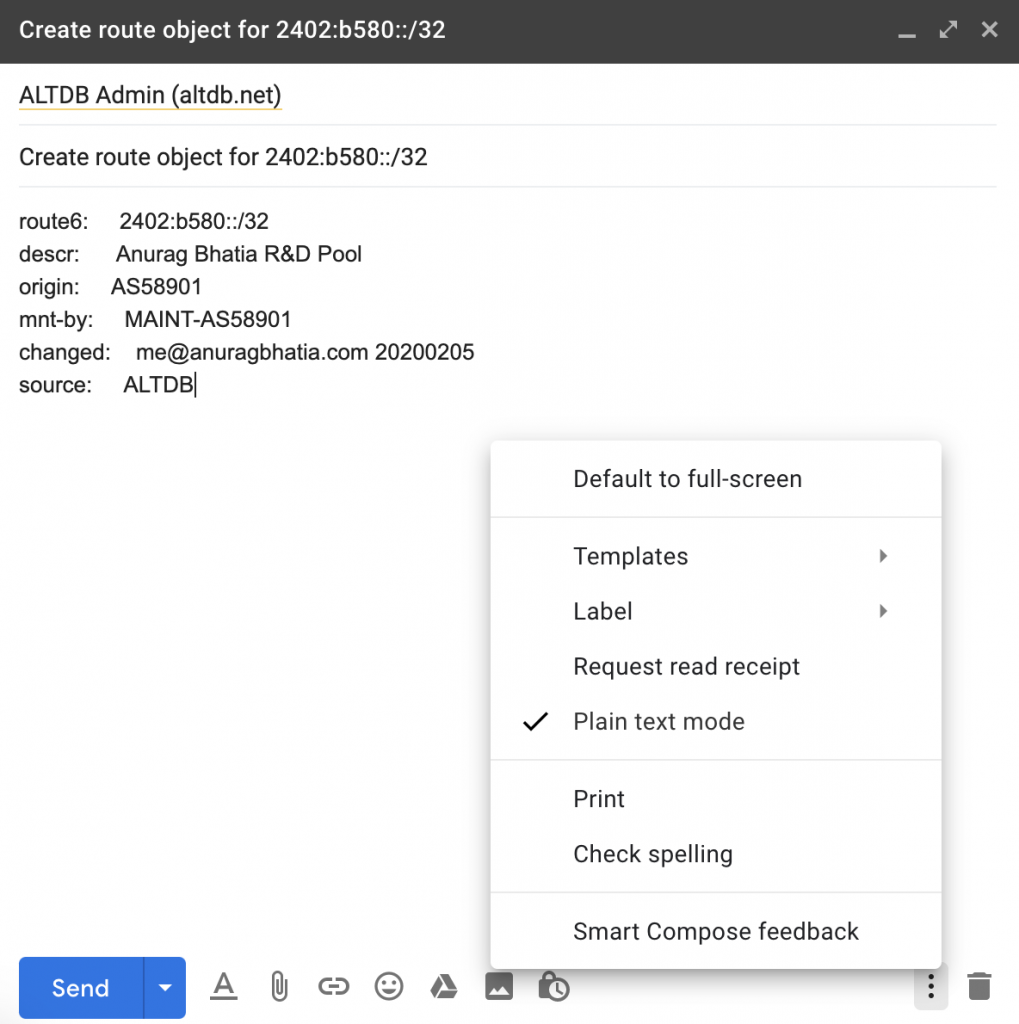The image size is (1019, 1024).
Task: Click the compose window title bar text
Action: click(x=232, y=30)
